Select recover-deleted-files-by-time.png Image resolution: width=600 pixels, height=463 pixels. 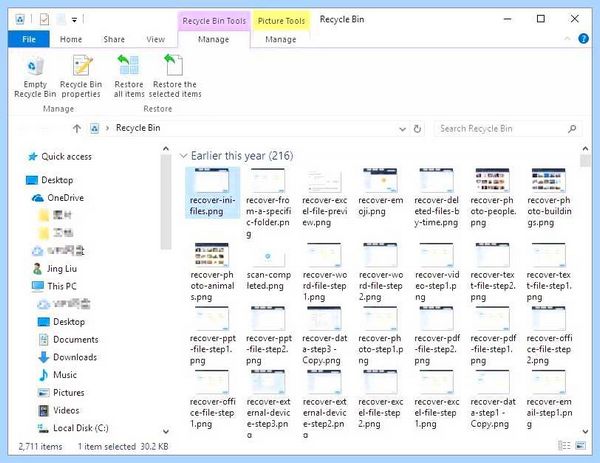(437, 198)
